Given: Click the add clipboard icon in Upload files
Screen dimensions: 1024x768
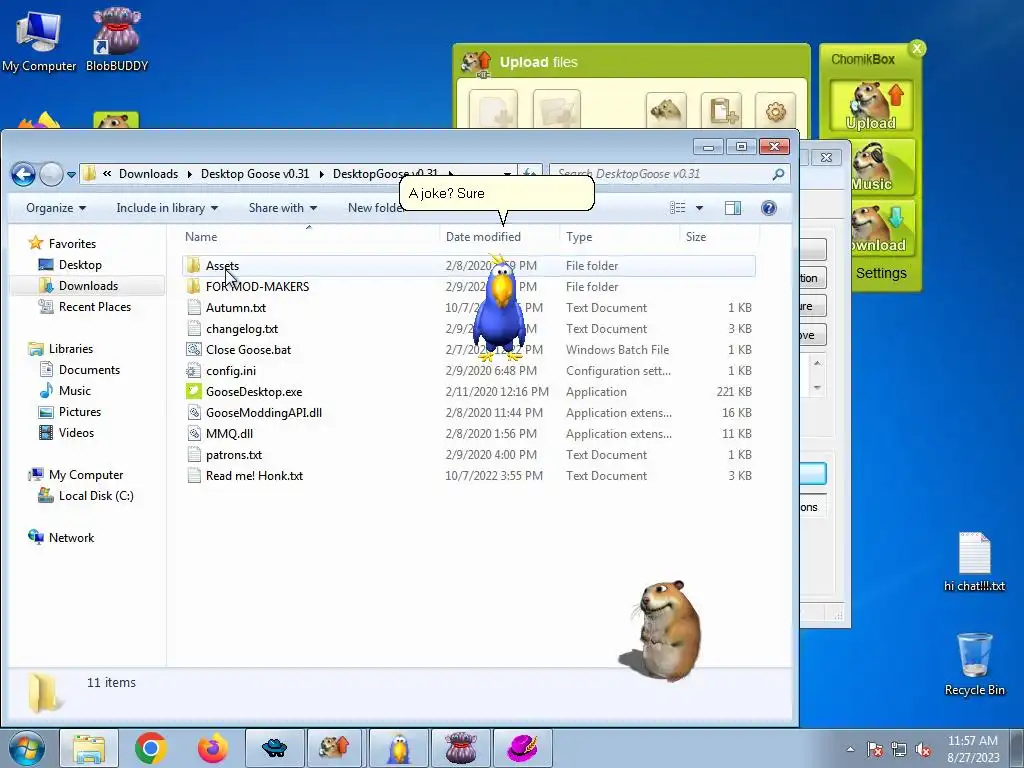Looking at the screenshot, I should (x=721, y=110).
